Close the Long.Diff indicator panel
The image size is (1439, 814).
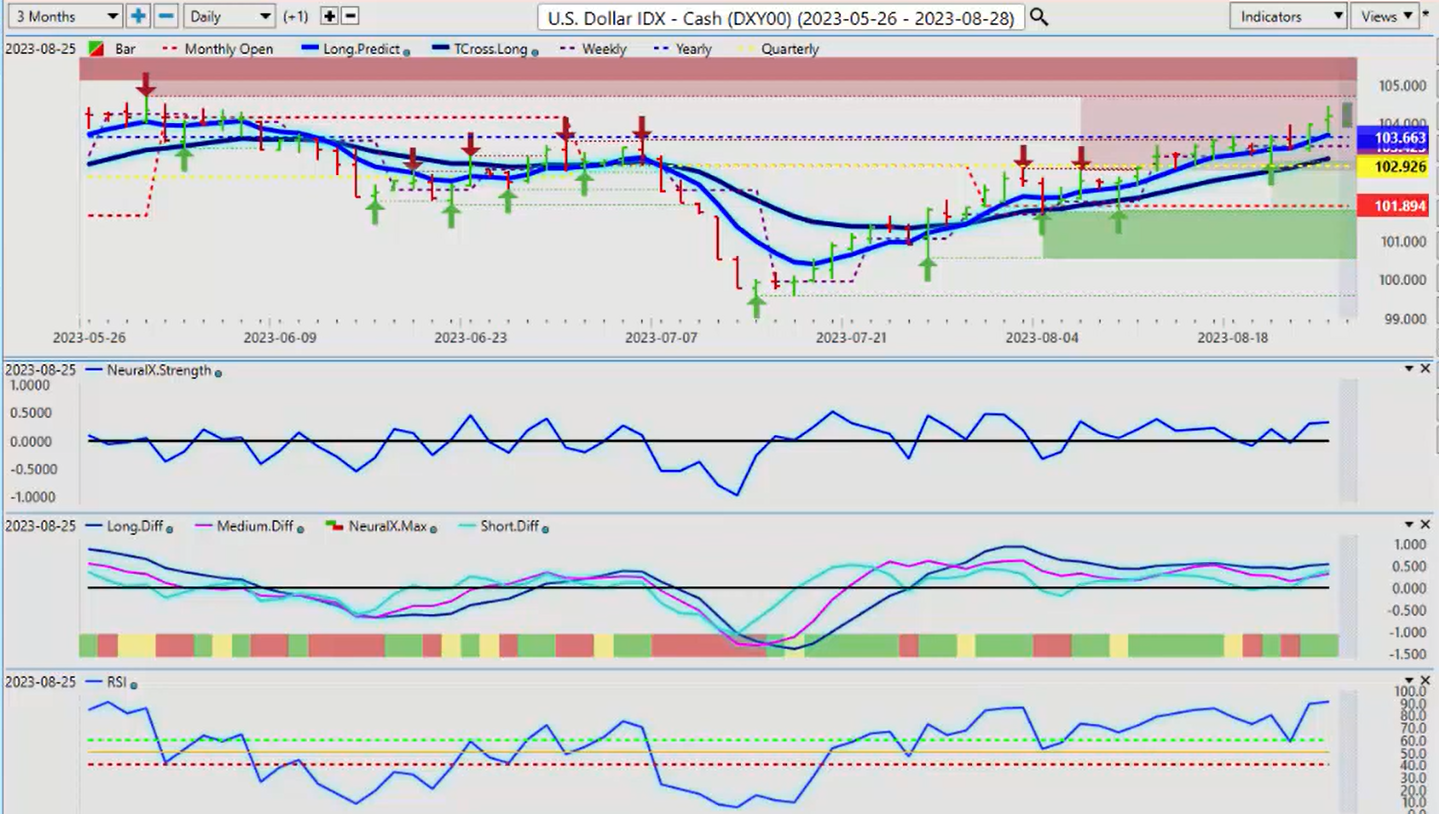pos(1425,525)
